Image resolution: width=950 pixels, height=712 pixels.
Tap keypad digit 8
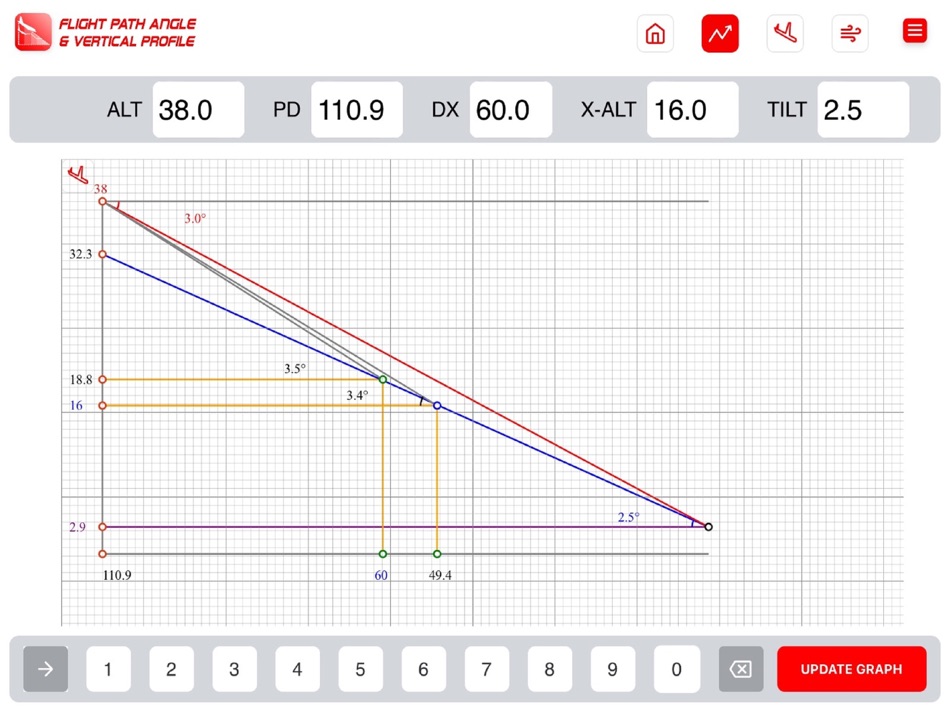pyautogui.click(x=550, y=669)
